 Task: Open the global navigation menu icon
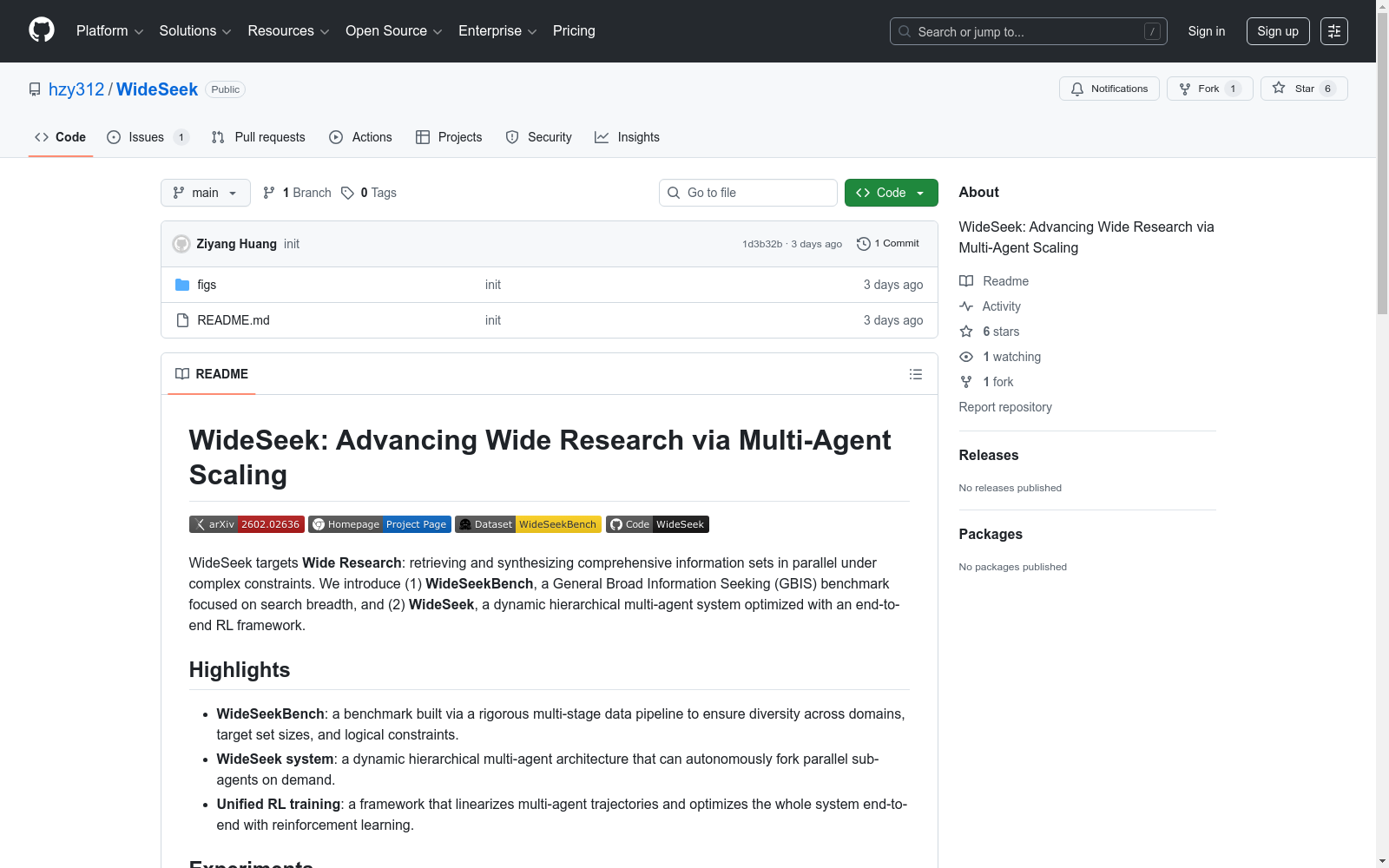click(1334, 31)
